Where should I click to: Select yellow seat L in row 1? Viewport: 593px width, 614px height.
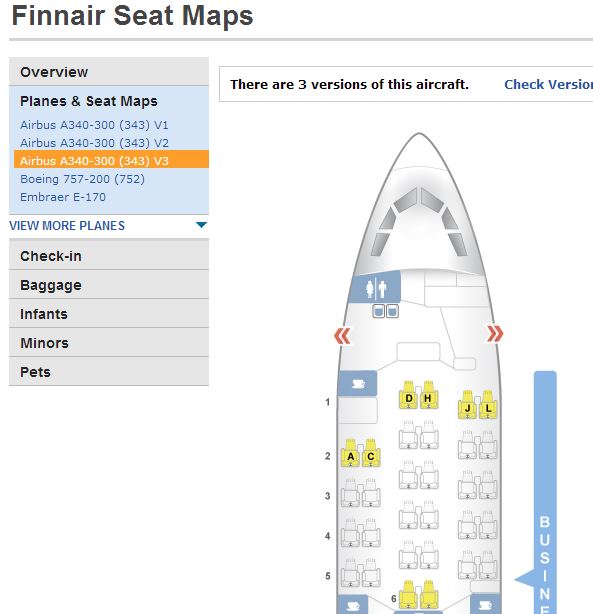click(x=488, y=405)
